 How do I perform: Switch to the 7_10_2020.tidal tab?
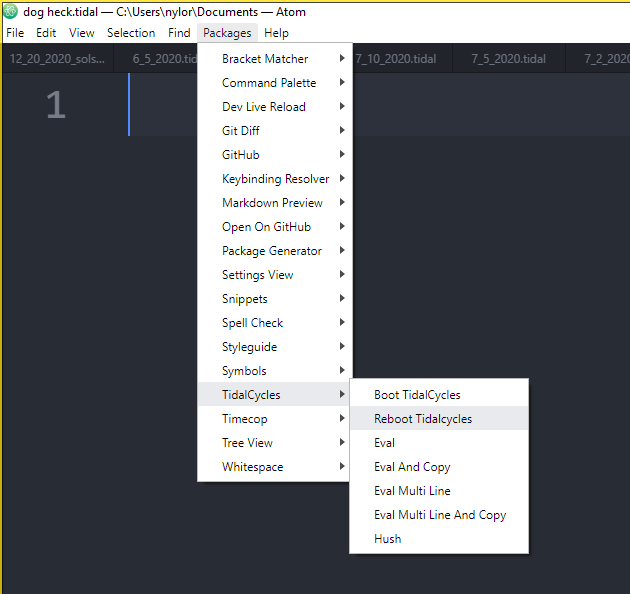click(x=403, y=59)
